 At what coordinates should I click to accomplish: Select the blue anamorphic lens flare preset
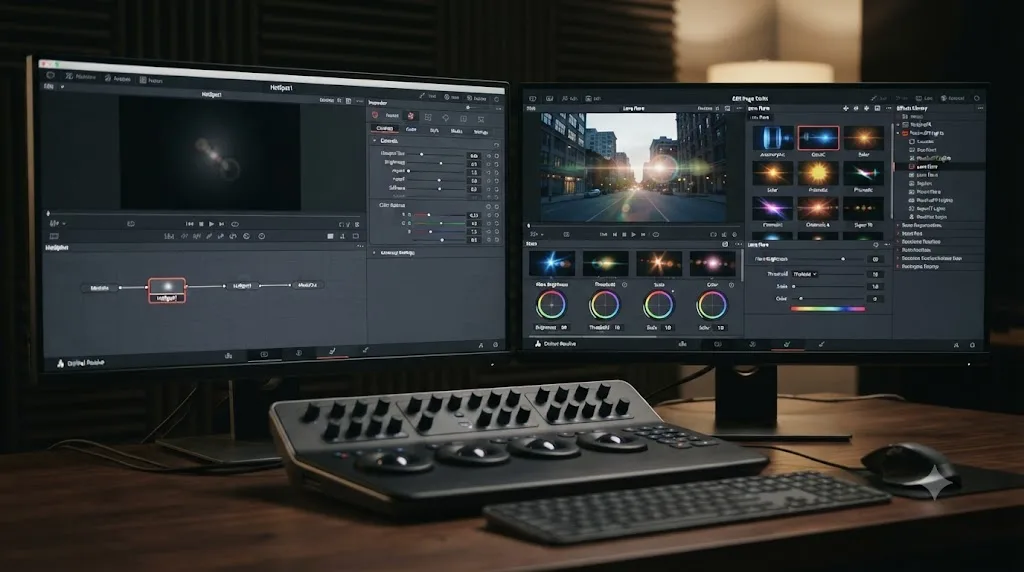tap(773, 138)
